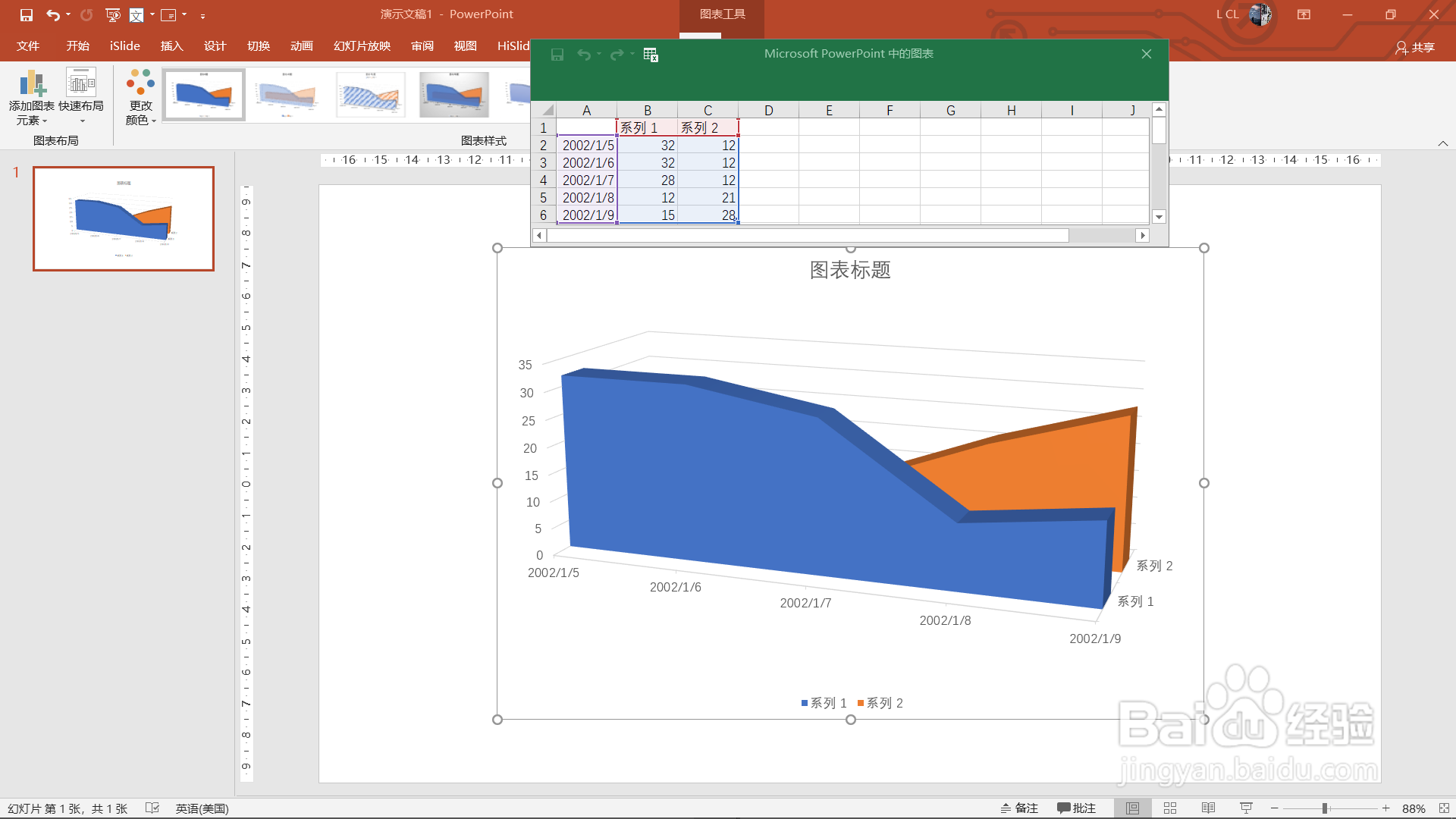Open Reading view from status bar
The image size is (1456, 819).
(1208, 808)
